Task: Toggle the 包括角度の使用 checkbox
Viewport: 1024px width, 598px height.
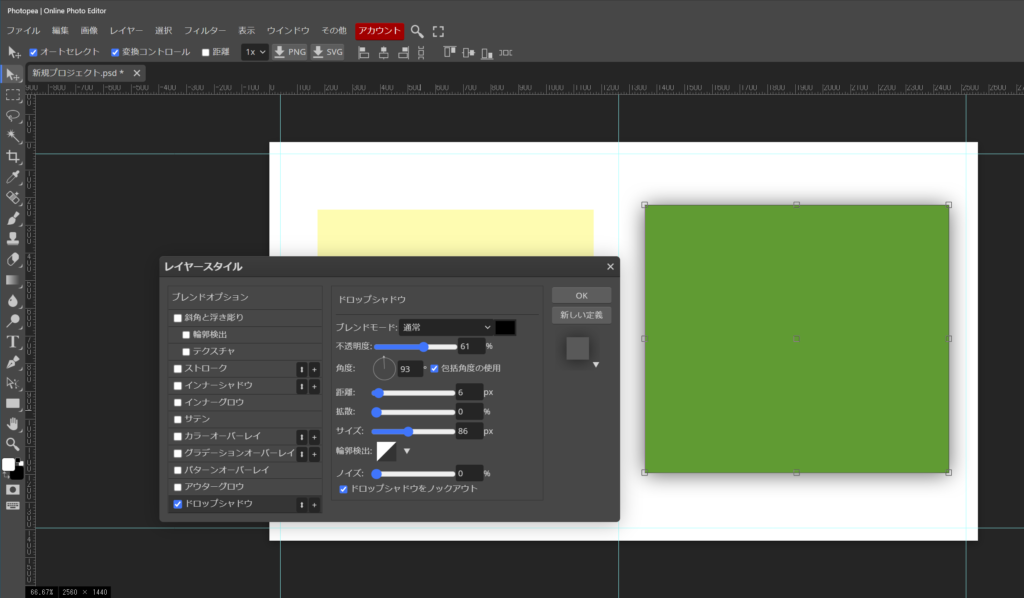Action: 434,368
